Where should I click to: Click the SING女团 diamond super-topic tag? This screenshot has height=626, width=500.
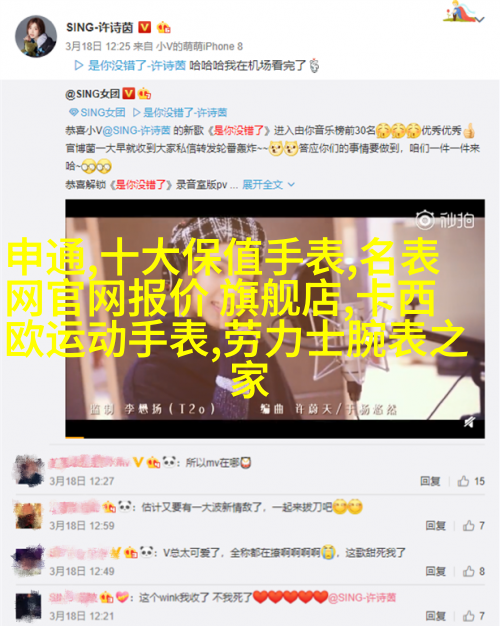click(x=97, y=113)
